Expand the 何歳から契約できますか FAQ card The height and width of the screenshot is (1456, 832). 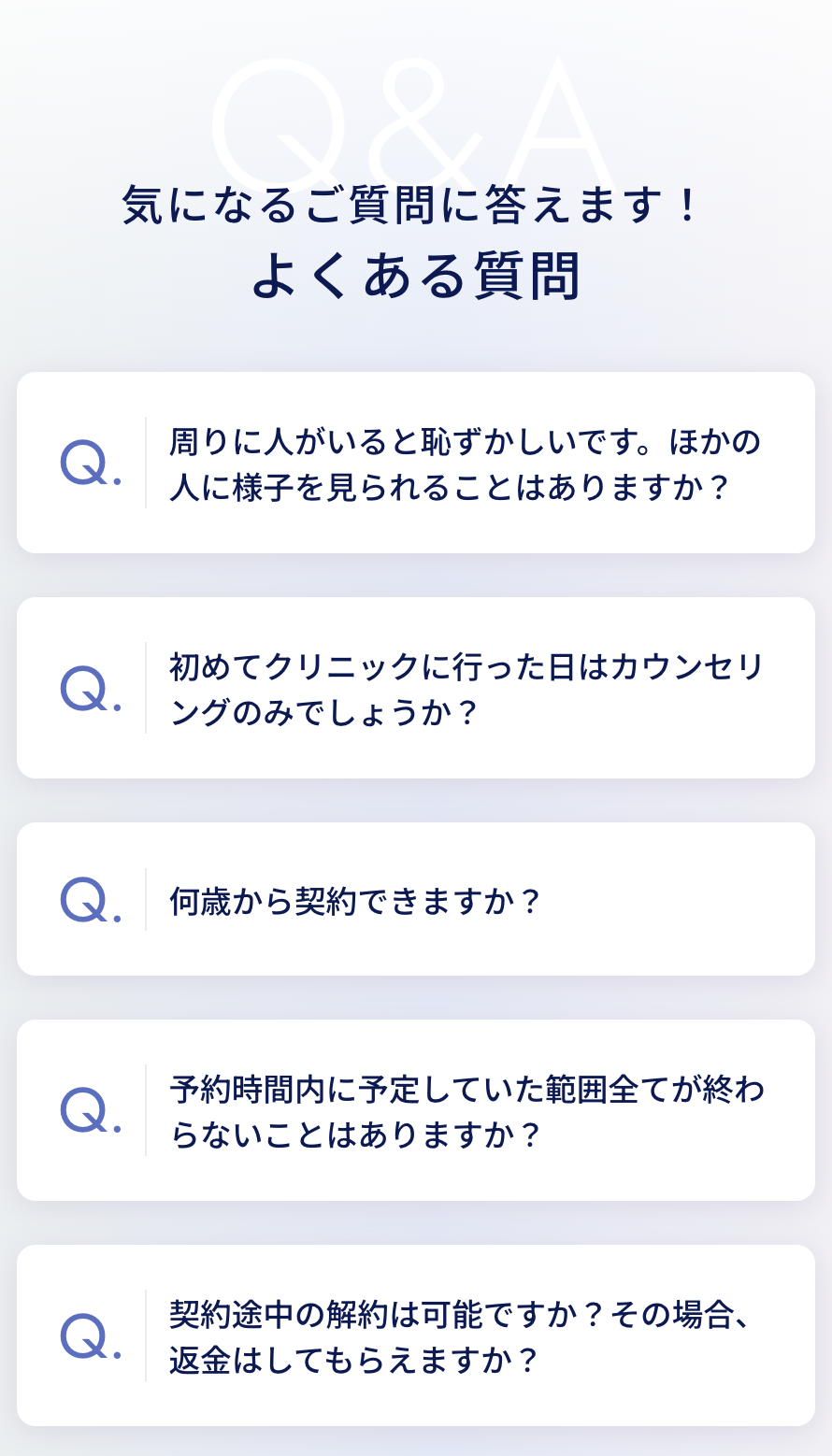point(416,899)
